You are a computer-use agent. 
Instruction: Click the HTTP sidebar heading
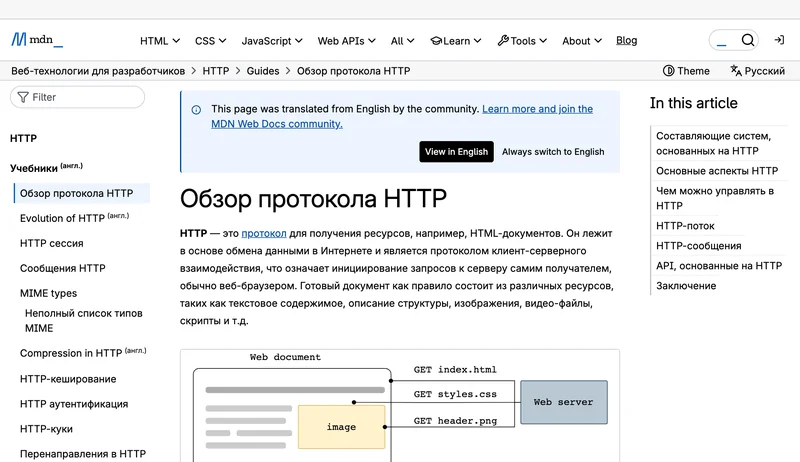(23, 138)
